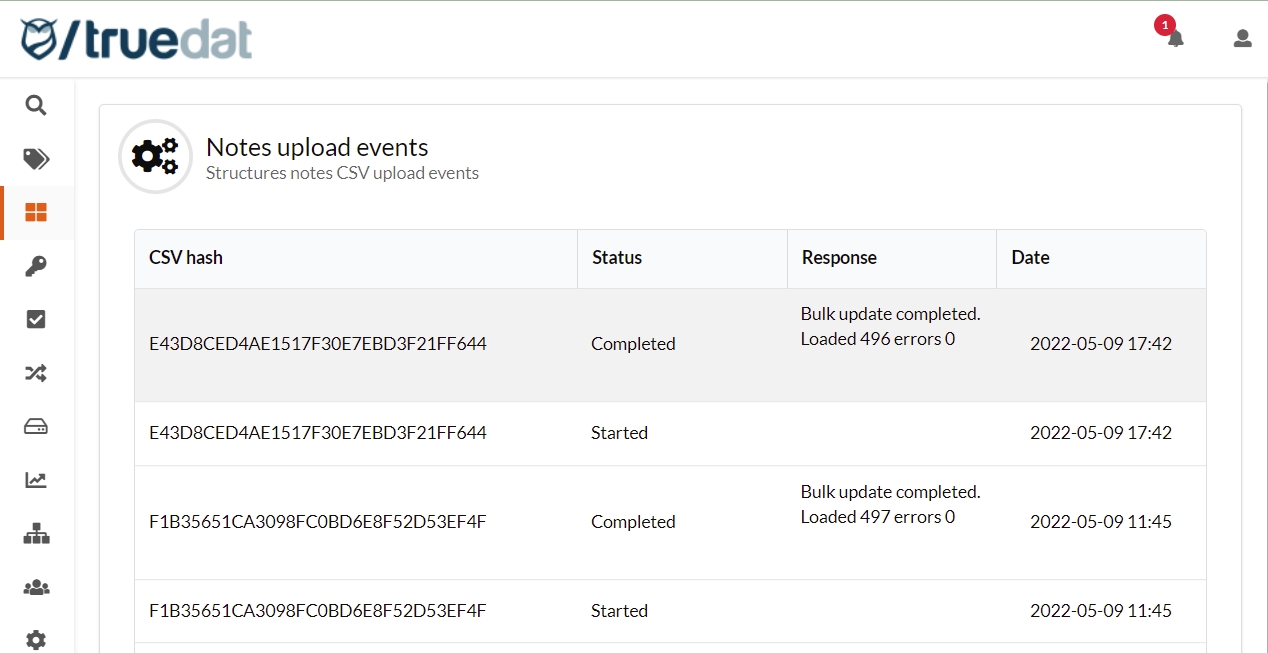1268x653 pixels.
Task: Click the shuffle arrows sidebar icon
Action: [36, 373]
